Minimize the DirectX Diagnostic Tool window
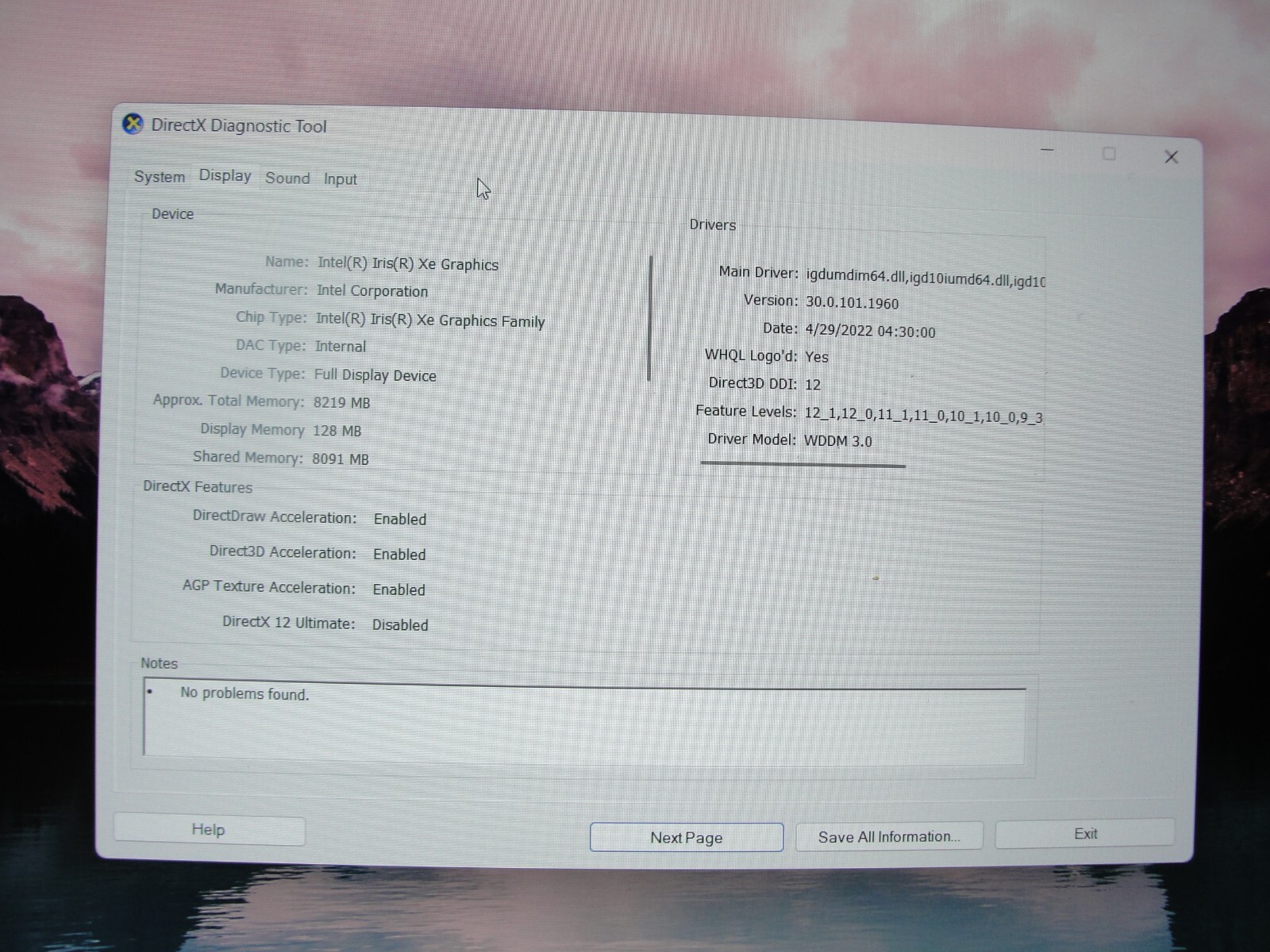Viewport: 1270px width, 952px height. pyautogui.click(x=1047, y=149)
